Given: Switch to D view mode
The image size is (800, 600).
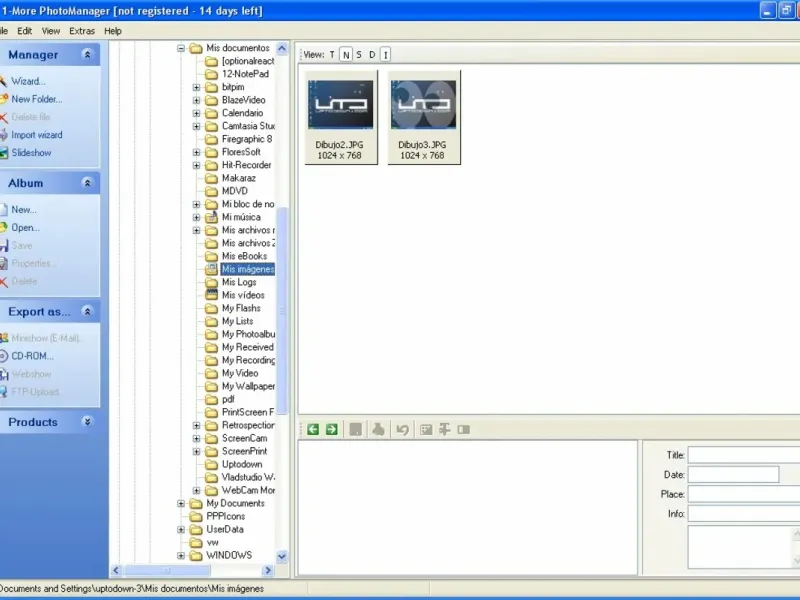Looking at the screenshot, I should tap(372, 55).
